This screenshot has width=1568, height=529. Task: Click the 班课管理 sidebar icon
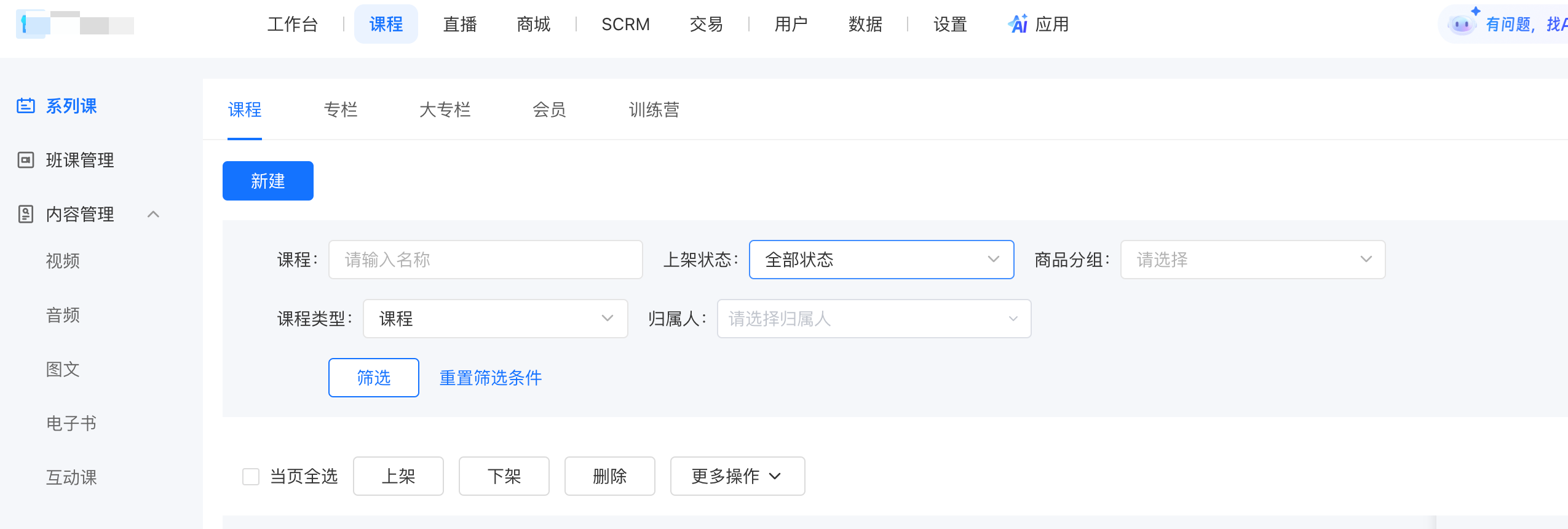point(26,160)
